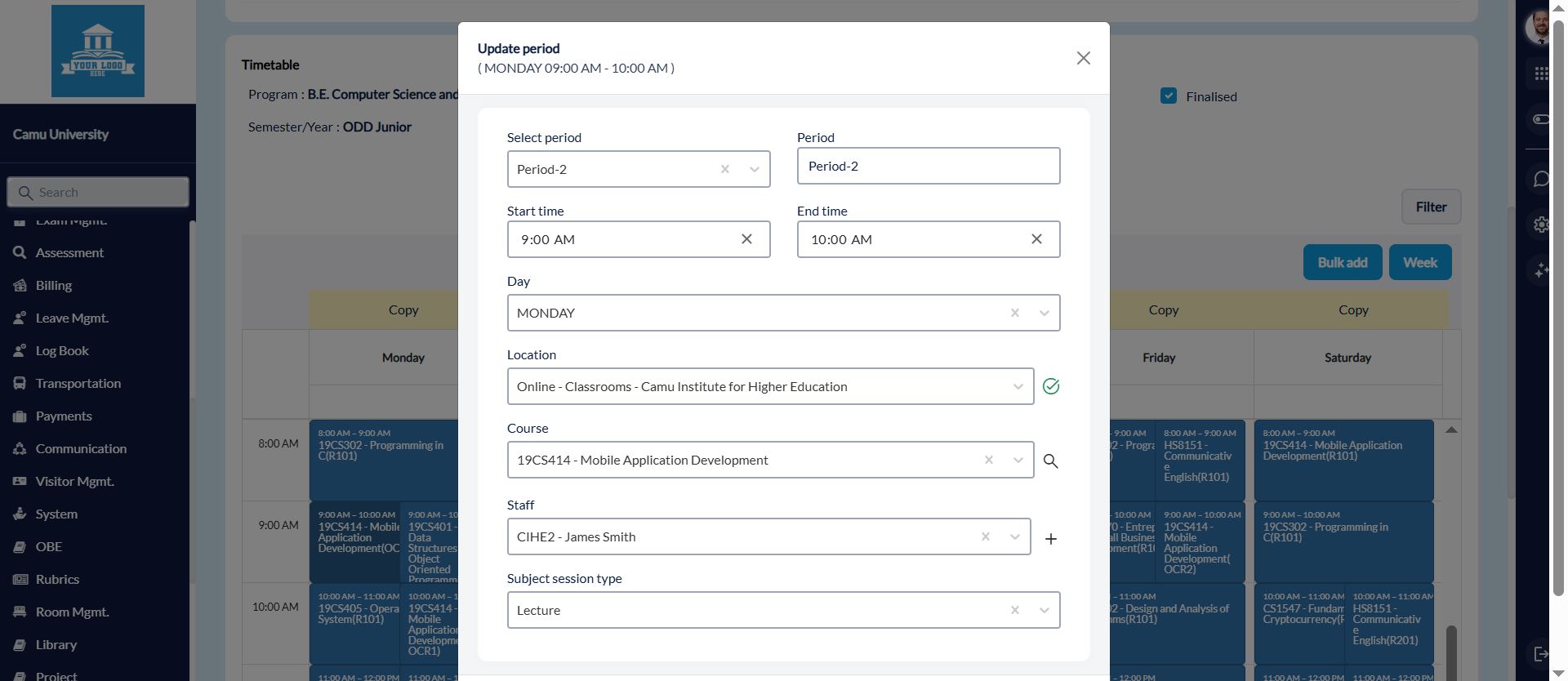The width and height of the screenshot is (1568, 681).
Task: Clear the 10:00 AM end time
Action: click(1036, 239)
